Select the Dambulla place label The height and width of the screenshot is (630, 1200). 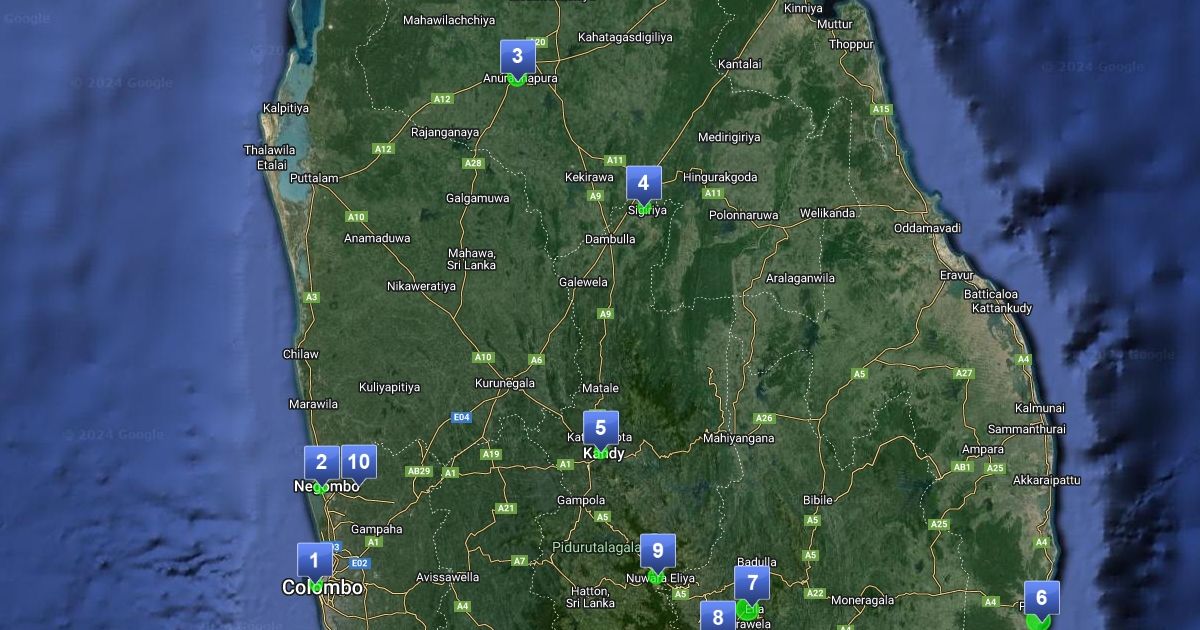point(610,240)
